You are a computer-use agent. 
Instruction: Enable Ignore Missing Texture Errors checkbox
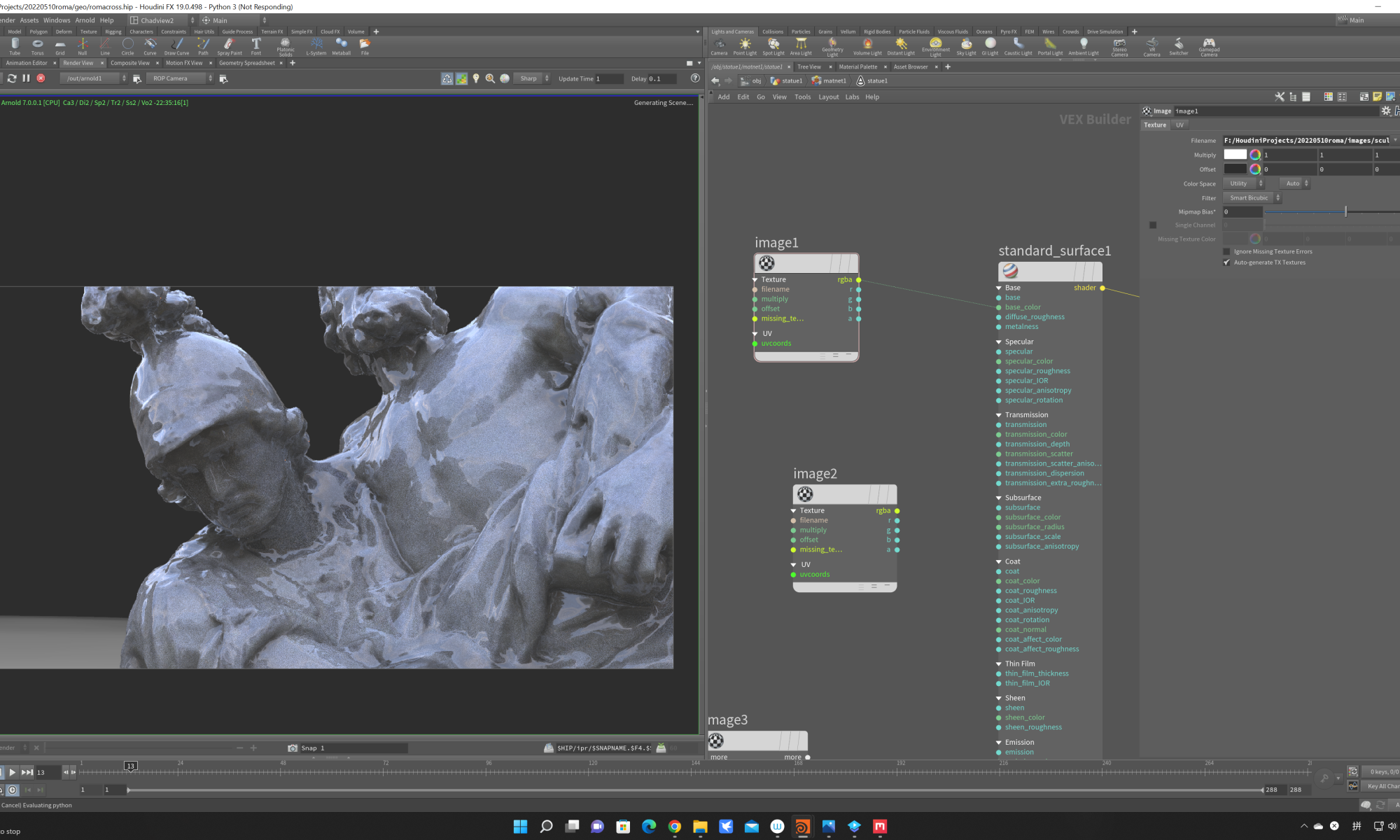point(1226,251)
